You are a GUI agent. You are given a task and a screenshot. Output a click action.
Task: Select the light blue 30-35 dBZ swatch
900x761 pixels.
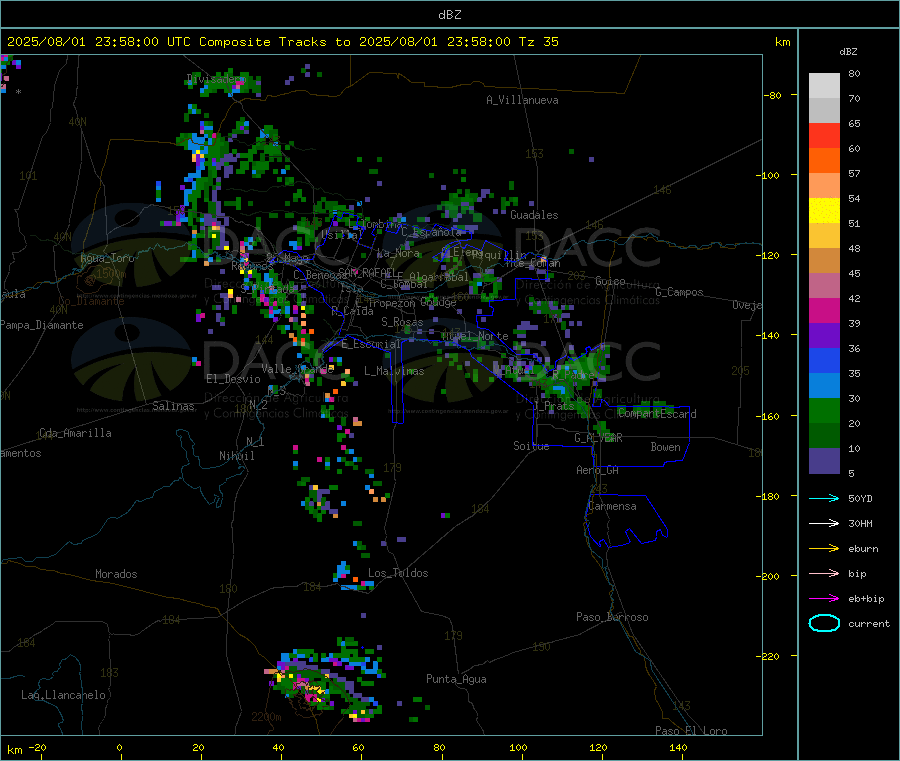point(824,386)
